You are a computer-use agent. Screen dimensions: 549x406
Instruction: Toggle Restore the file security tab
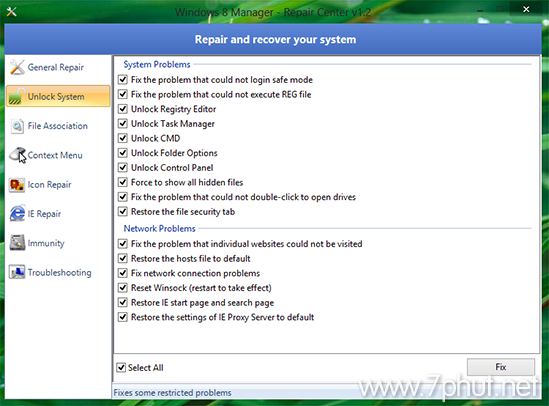pos(123,212)
